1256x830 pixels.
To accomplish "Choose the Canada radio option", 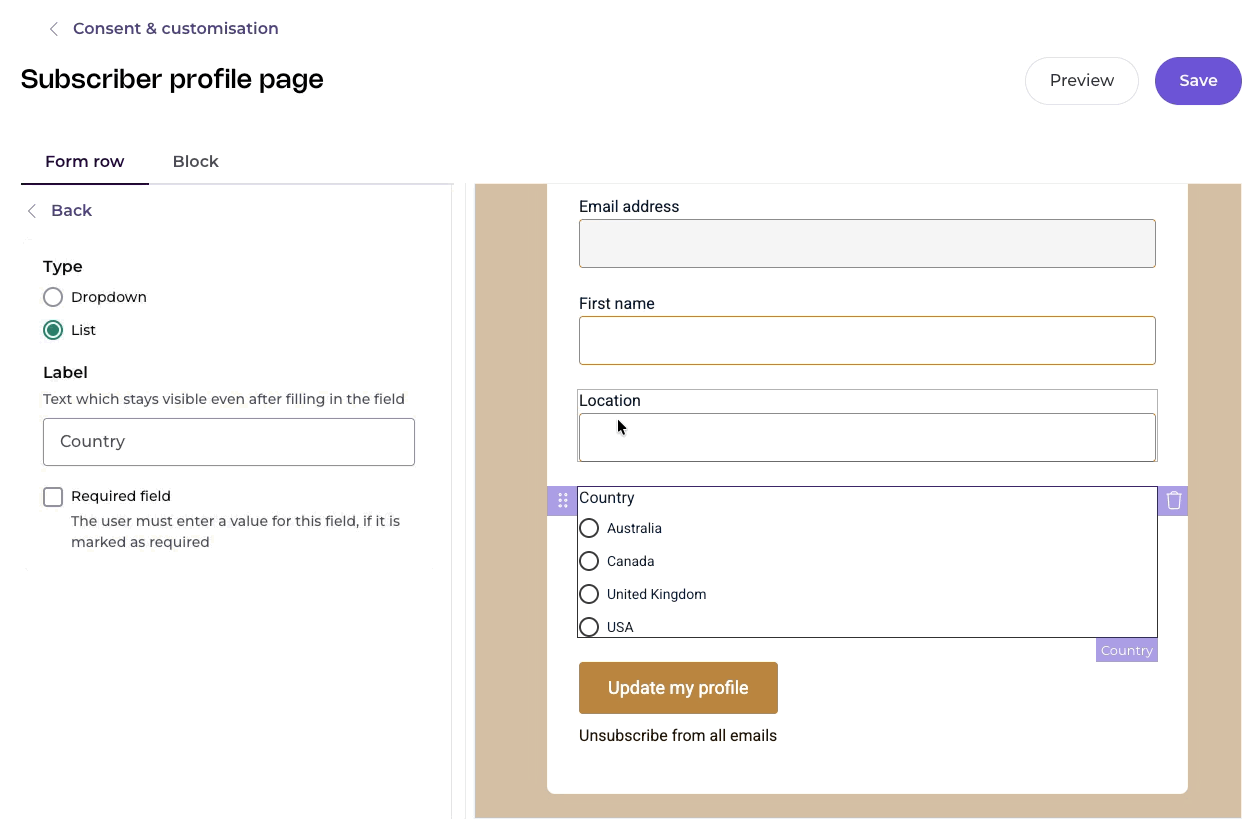I will [589, 561].
